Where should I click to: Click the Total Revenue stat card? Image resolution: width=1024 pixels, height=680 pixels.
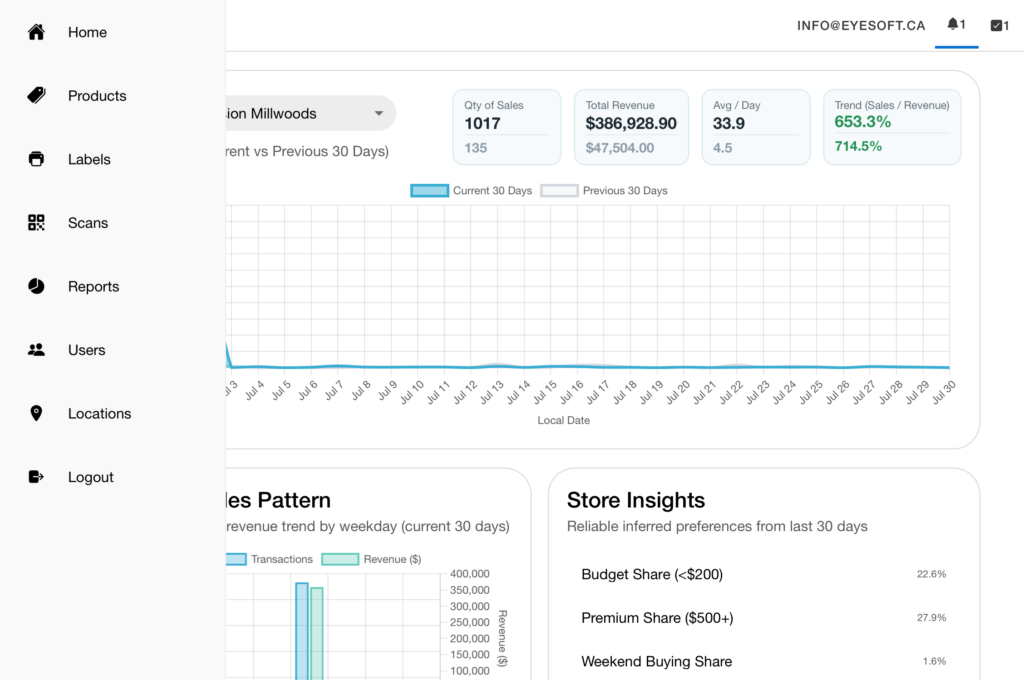[x=631, y=127]
